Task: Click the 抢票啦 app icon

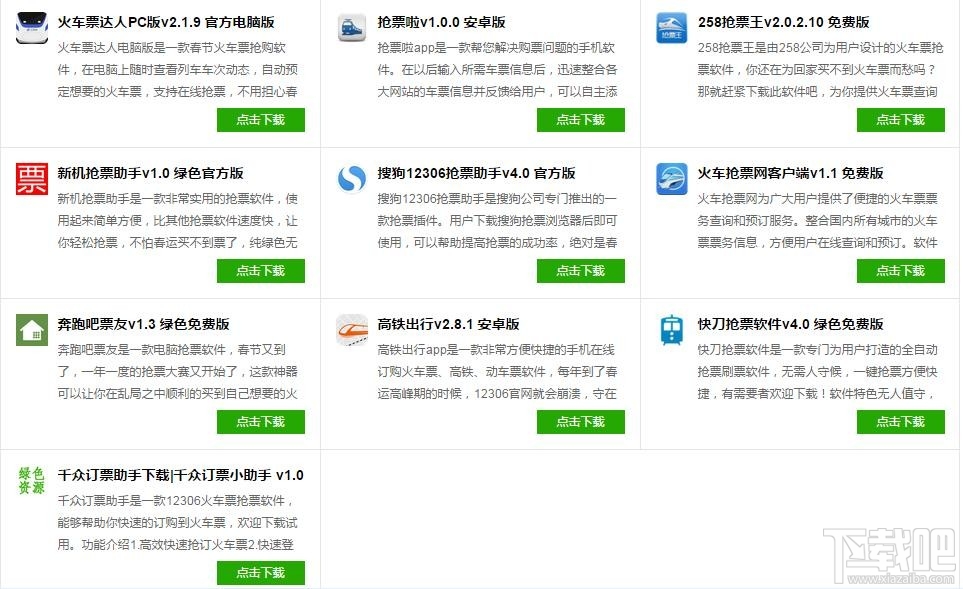Action: pyautogui.click(x=352, y=28)
